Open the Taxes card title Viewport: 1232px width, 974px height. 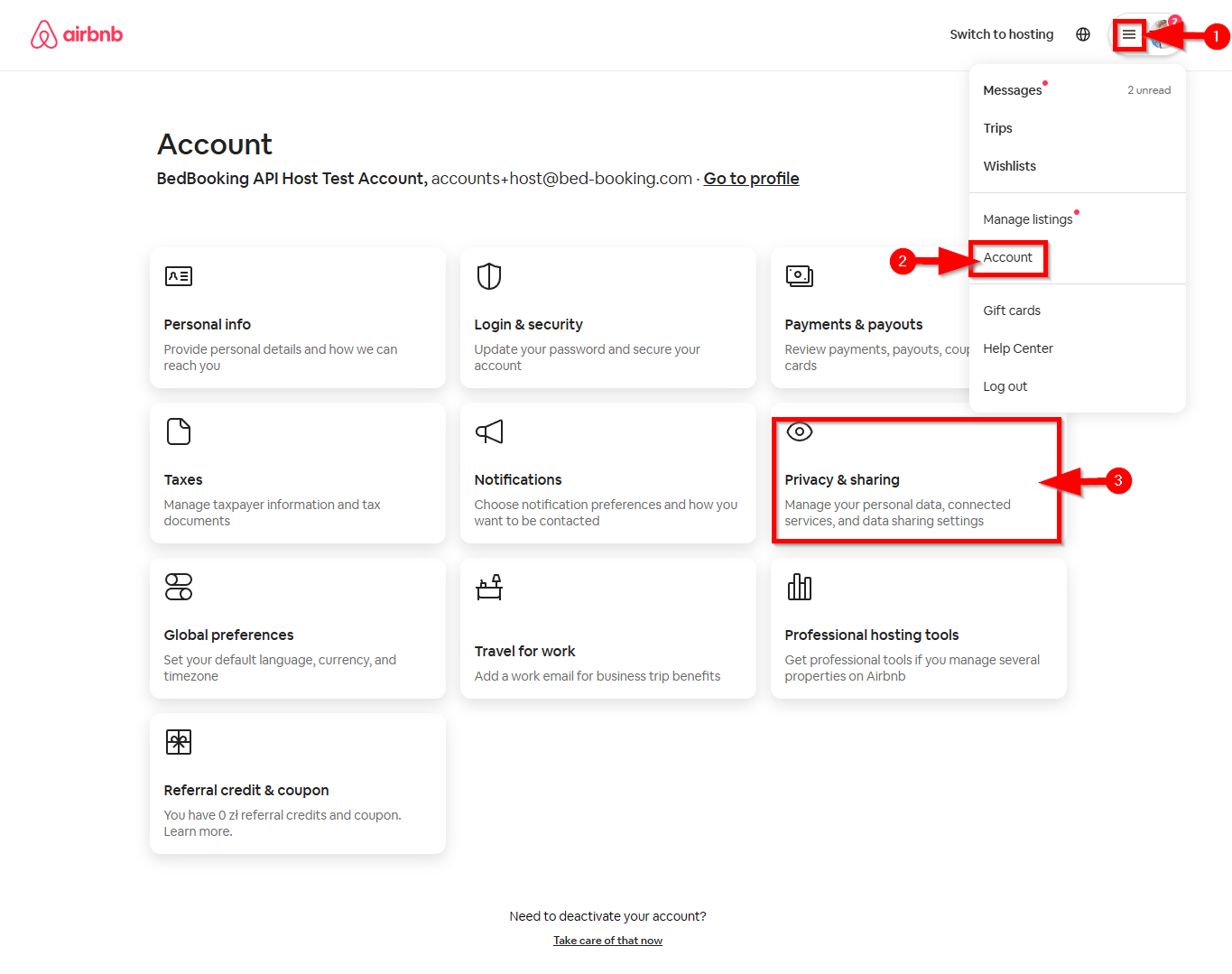click(182, 480)
